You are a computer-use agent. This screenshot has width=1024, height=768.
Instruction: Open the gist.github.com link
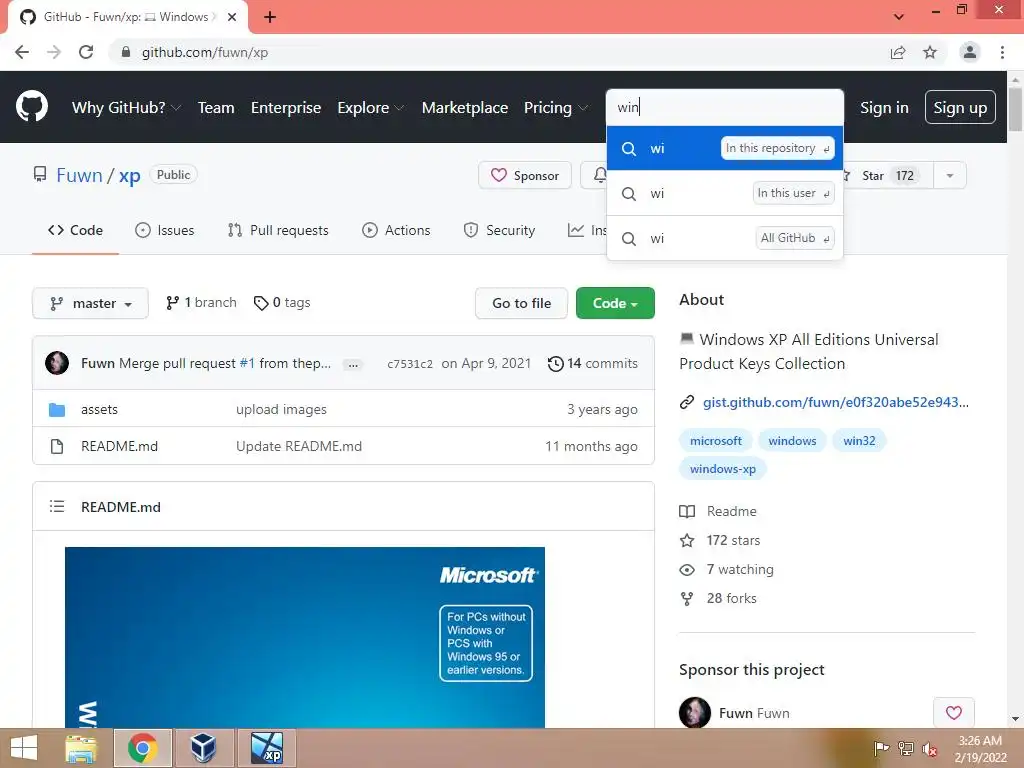coord(836,402)
